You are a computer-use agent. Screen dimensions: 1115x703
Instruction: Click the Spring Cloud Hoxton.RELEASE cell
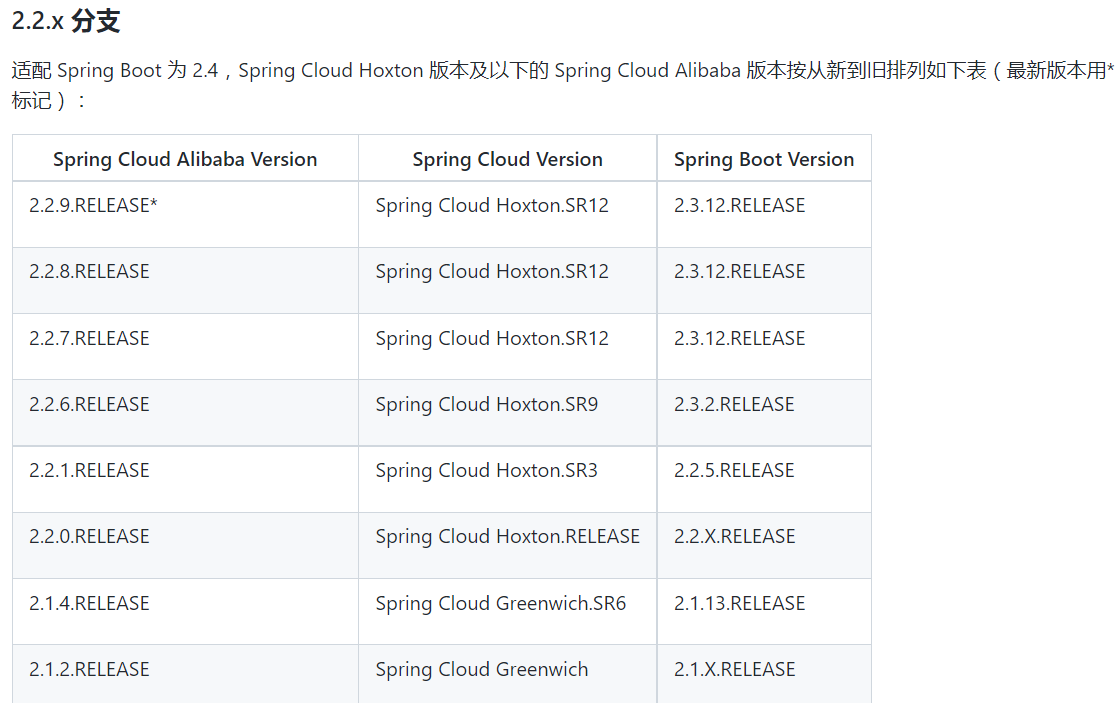507,537
